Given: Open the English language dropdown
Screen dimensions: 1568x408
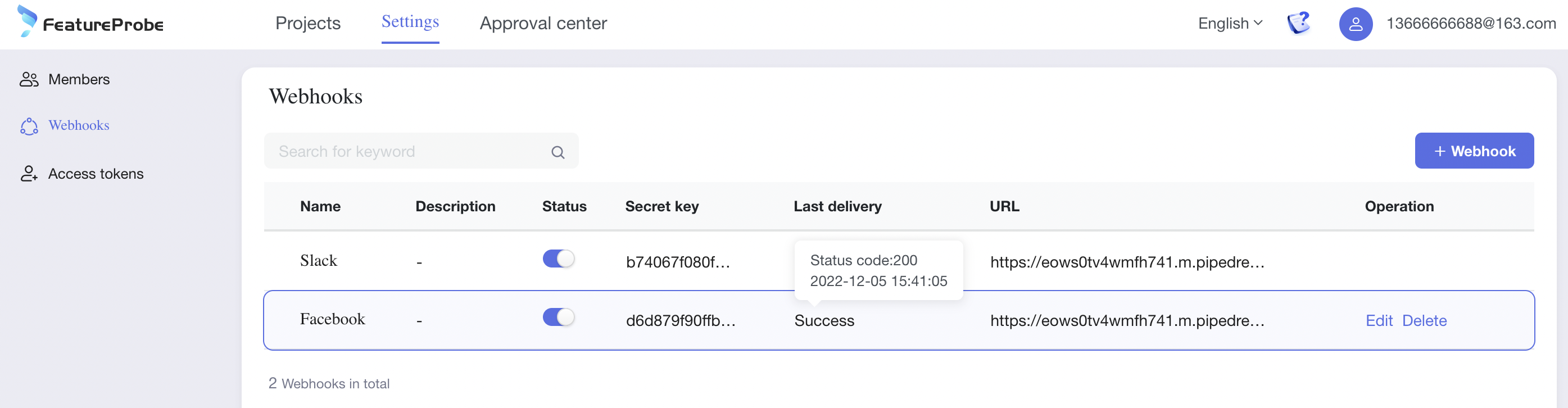Looking at the screenshot, I should [1230, 23].
